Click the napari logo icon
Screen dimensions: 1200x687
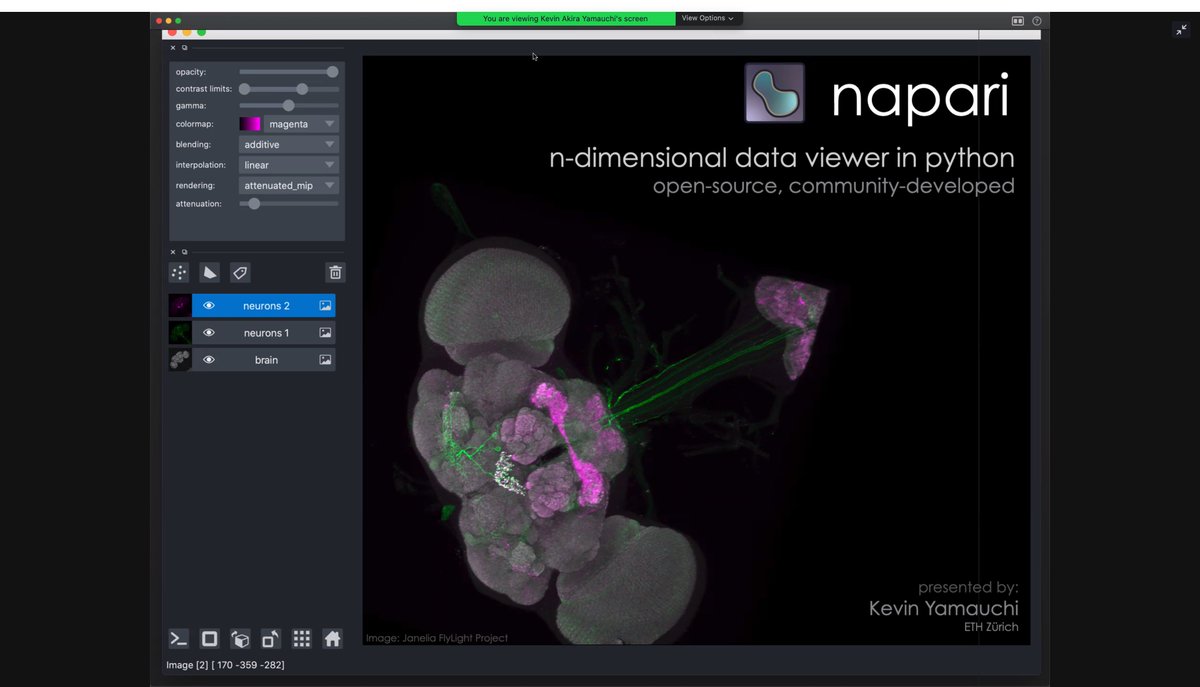[x=775, y=93]
